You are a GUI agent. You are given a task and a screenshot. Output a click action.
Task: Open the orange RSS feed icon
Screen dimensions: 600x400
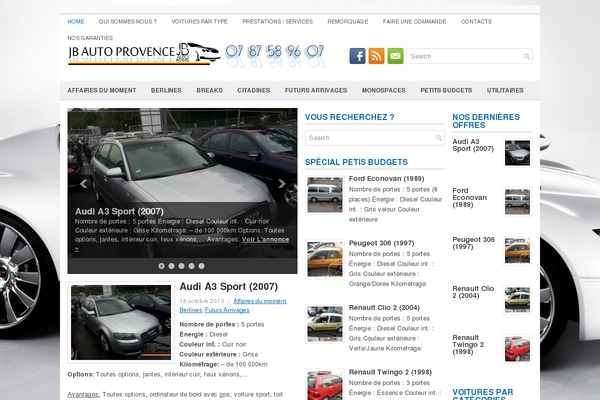tap(376, 56)
